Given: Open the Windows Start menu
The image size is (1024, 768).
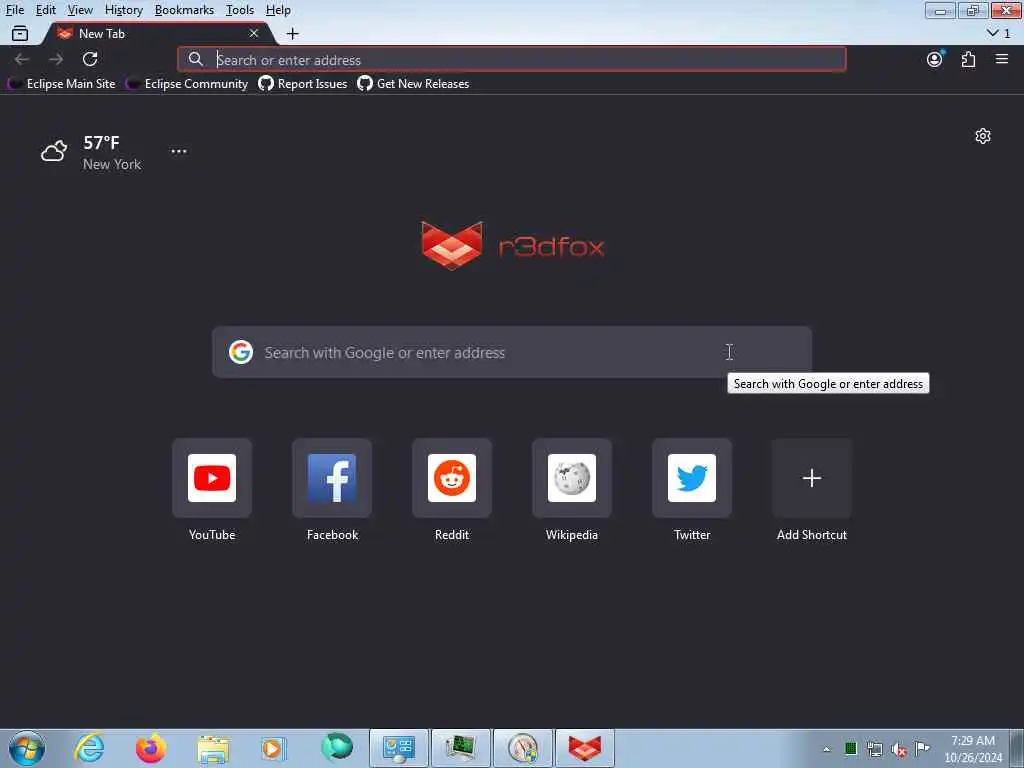Looking at the screenshot, I should [x=27, y=748].
